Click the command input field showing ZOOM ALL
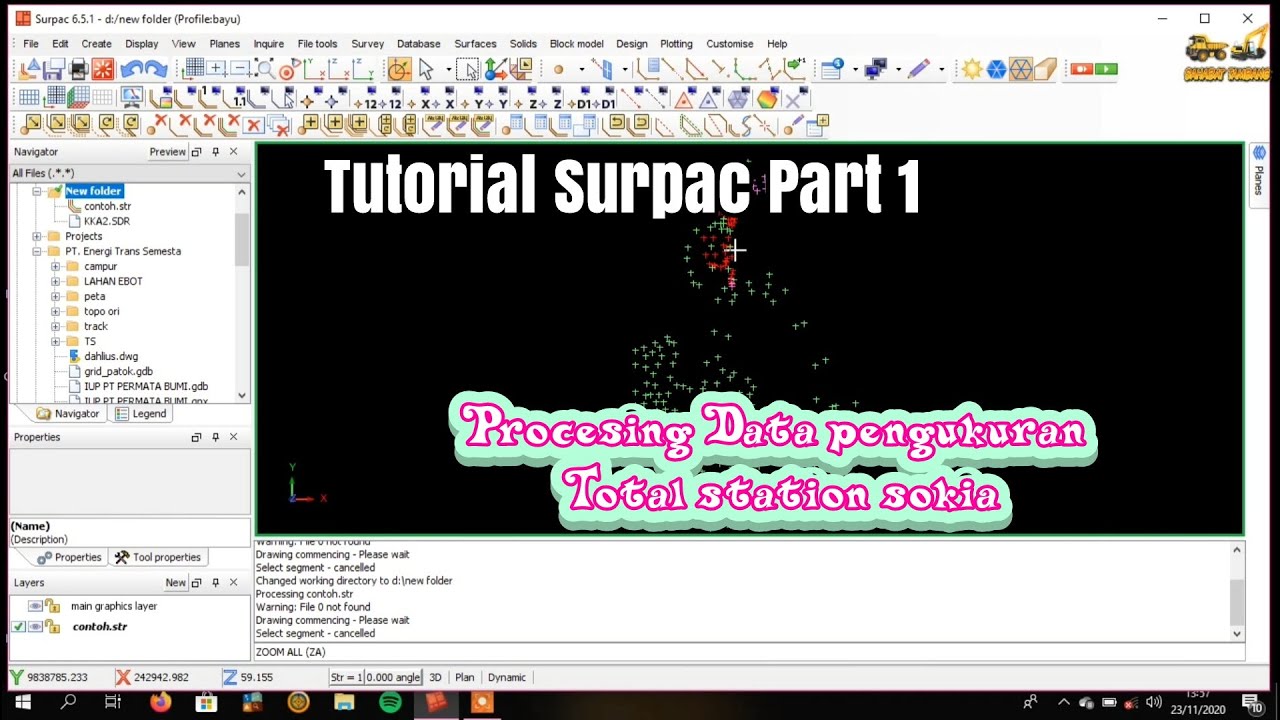Image resolution: width=1280 pixels, height=720 pixels. point(749,652)
